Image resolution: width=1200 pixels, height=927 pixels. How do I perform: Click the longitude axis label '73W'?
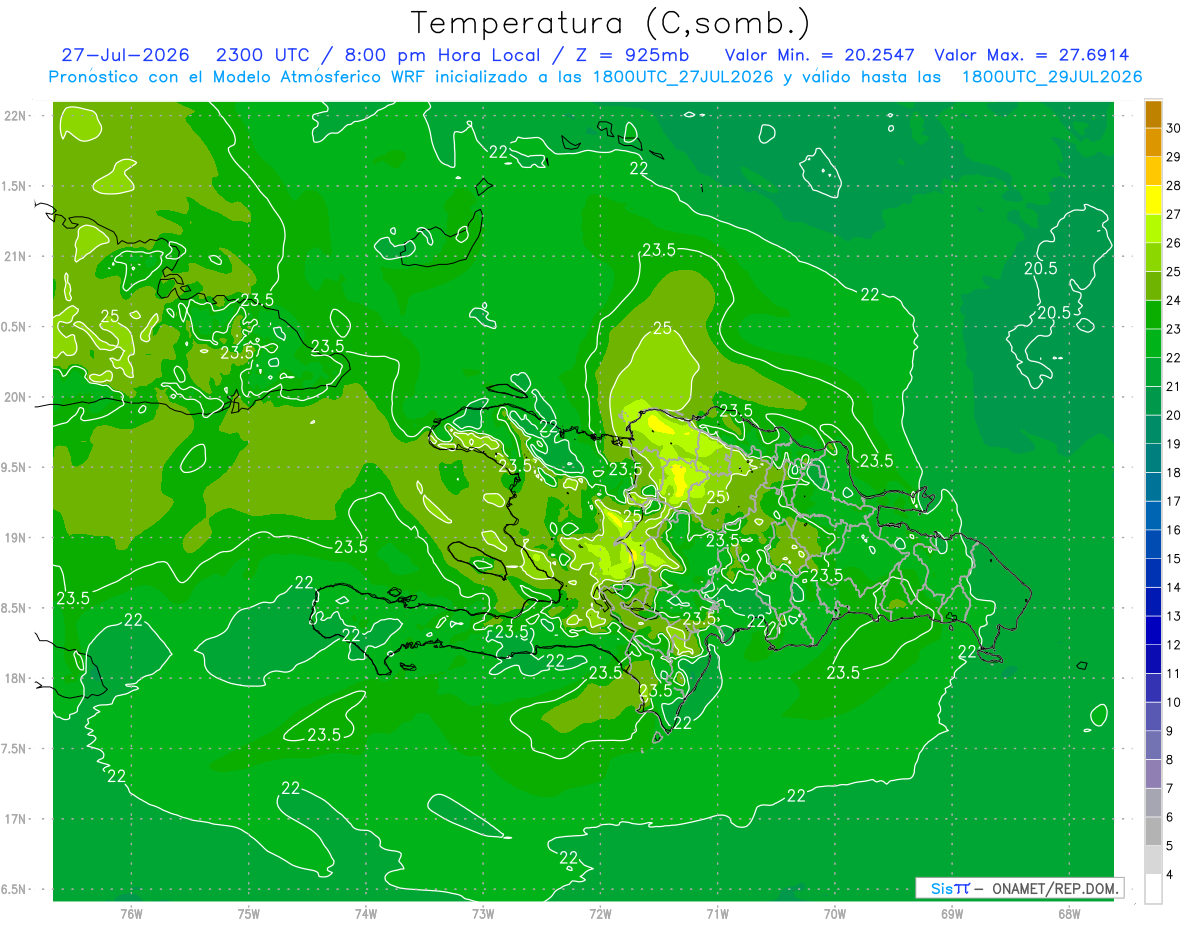[x=483, y=914]
